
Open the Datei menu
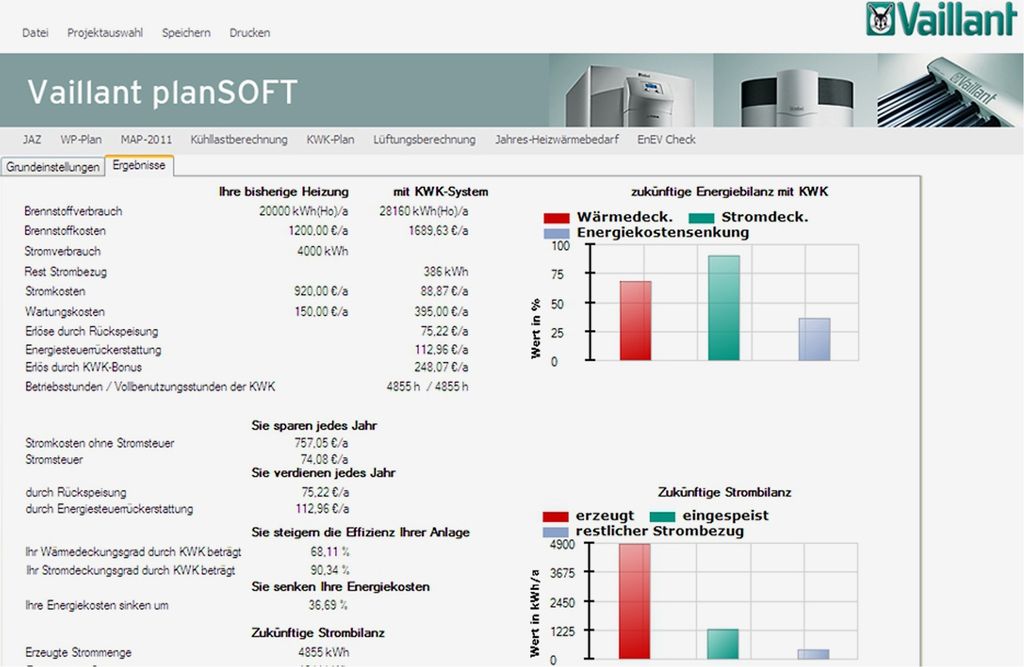pos(35,33)
